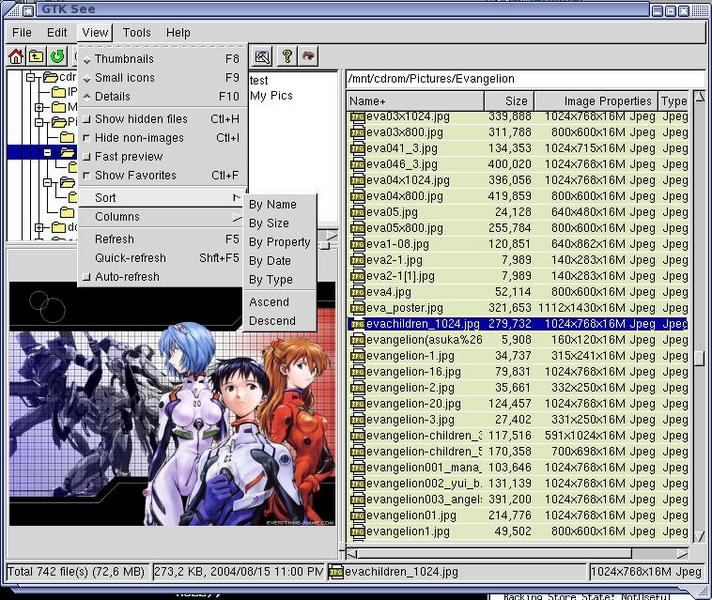Select My Pics in favorites list

(x=271, y=96)
